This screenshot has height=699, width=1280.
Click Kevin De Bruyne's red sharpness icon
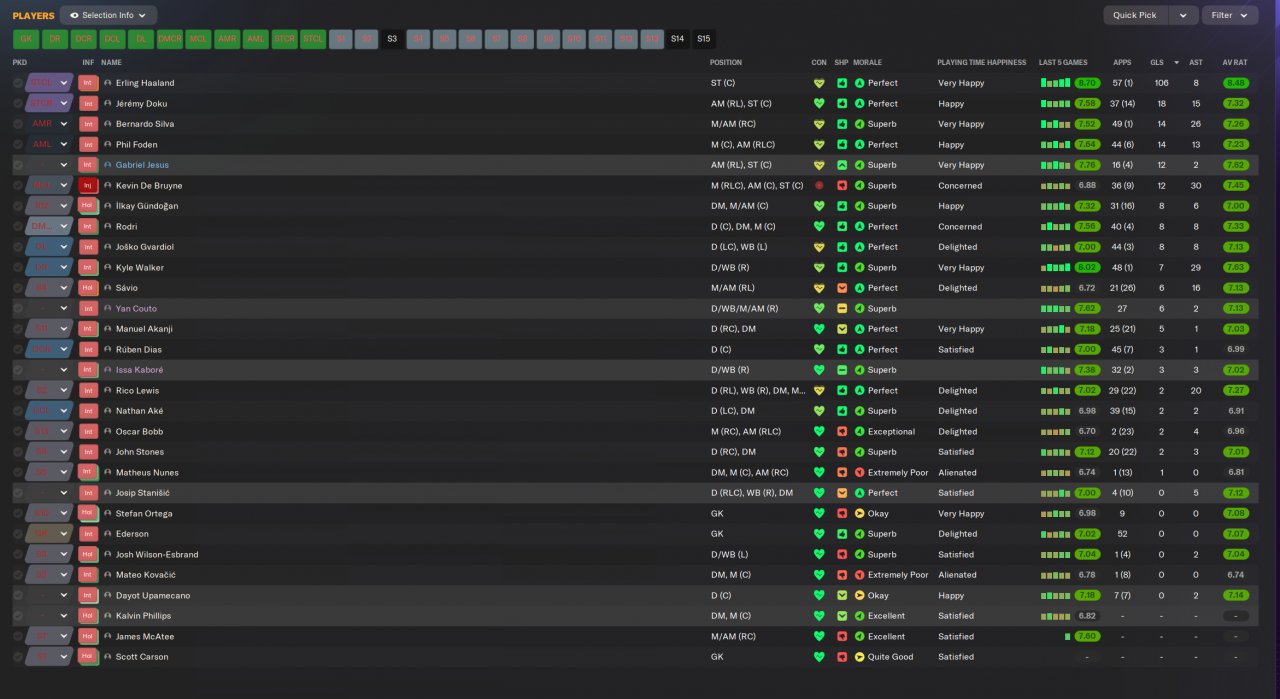[x=842, y=185]
